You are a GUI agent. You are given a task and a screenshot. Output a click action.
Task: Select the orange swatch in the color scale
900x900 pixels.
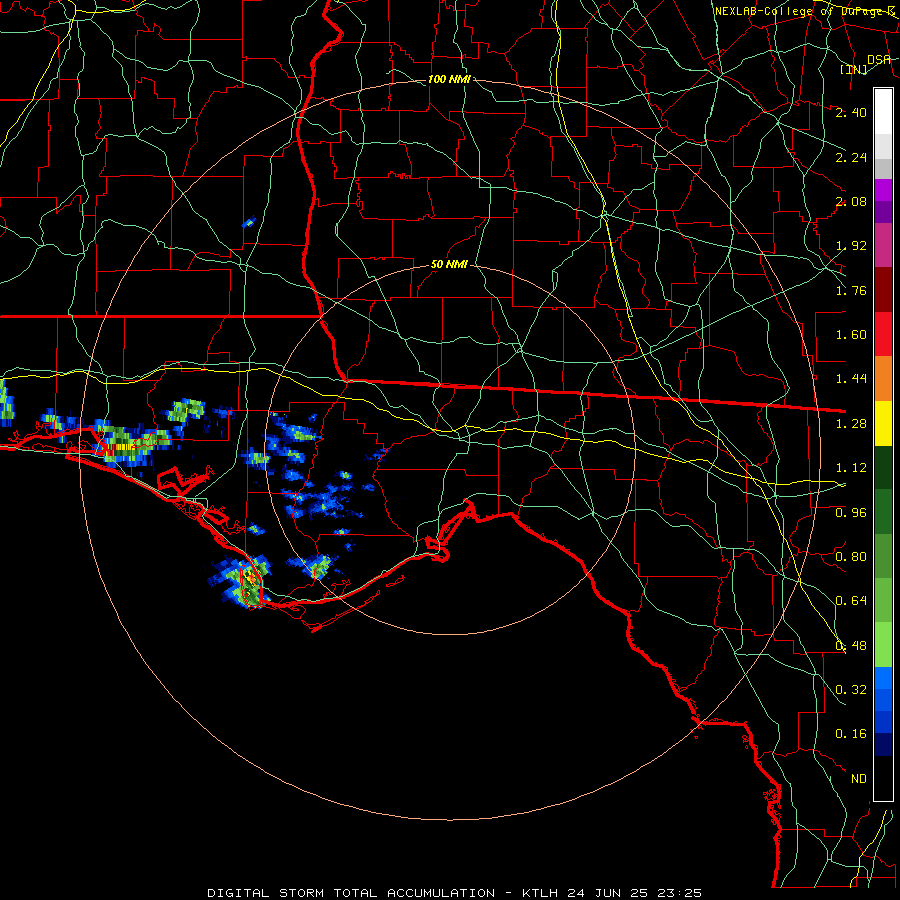pos(883,379)
